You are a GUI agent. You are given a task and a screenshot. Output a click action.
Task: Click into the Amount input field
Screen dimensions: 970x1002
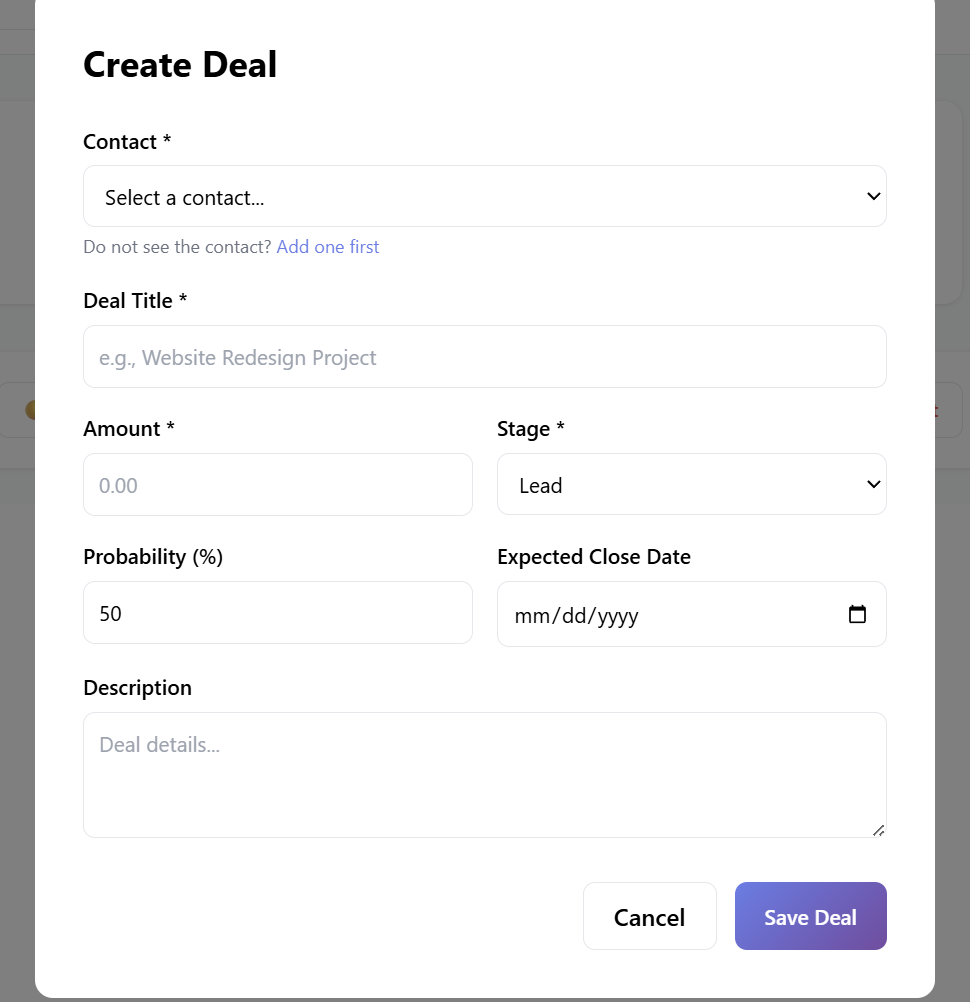click(x=277, y=485)
